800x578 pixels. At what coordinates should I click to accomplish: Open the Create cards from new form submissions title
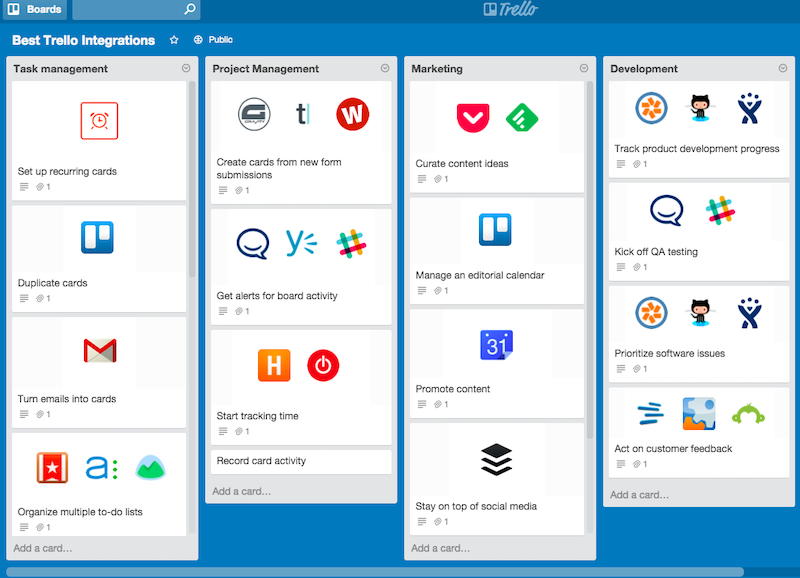pos(279,168)
